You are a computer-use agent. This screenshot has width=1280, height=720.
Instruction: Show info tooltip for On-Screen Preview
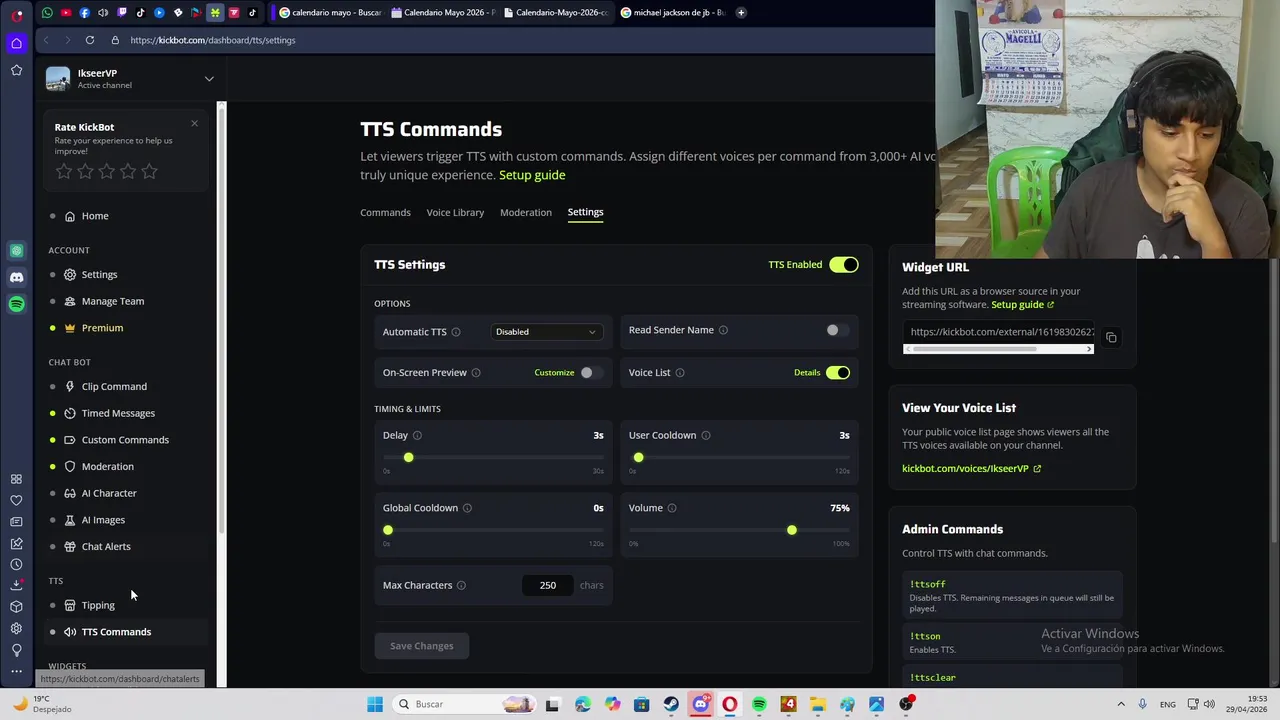(x=476, y=373)
